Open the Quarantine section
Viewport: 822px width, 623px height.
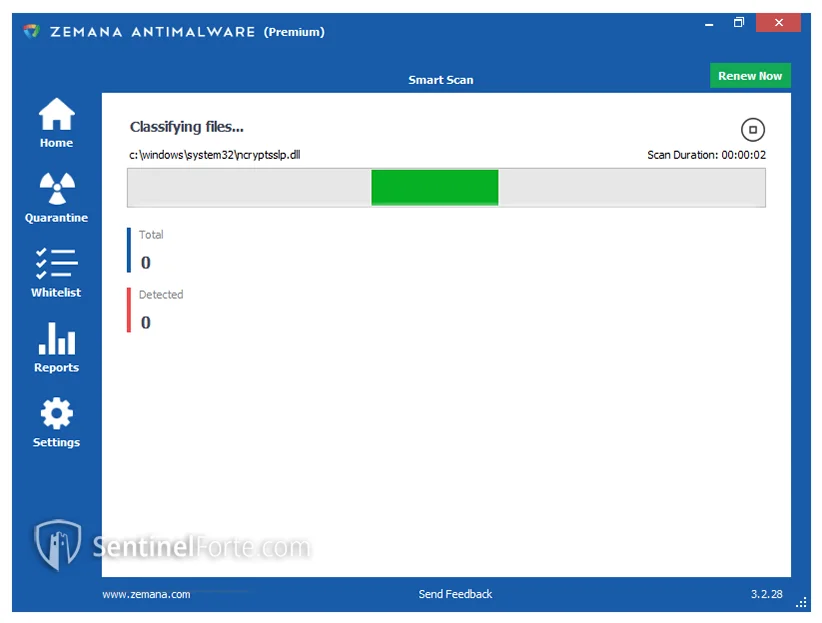coord(56,198)
